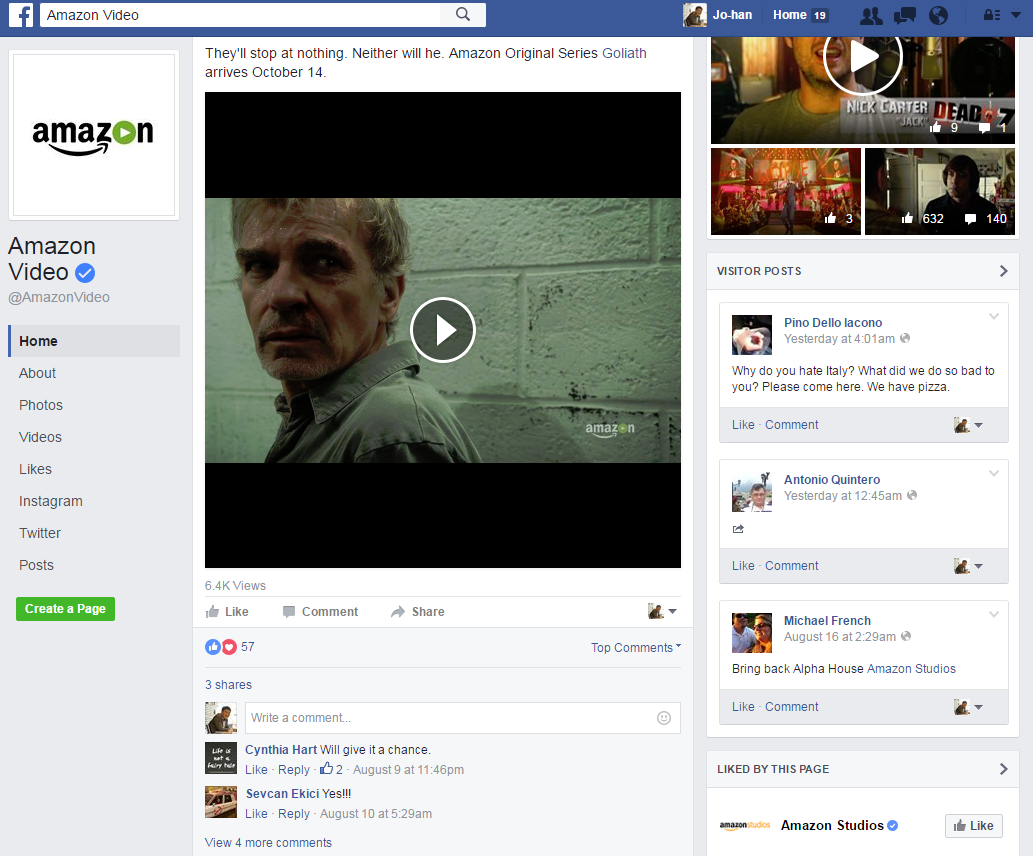Open options arrow on Michael French's post
This screenshot has height=856, width=1033.
(x=993, y=614)
